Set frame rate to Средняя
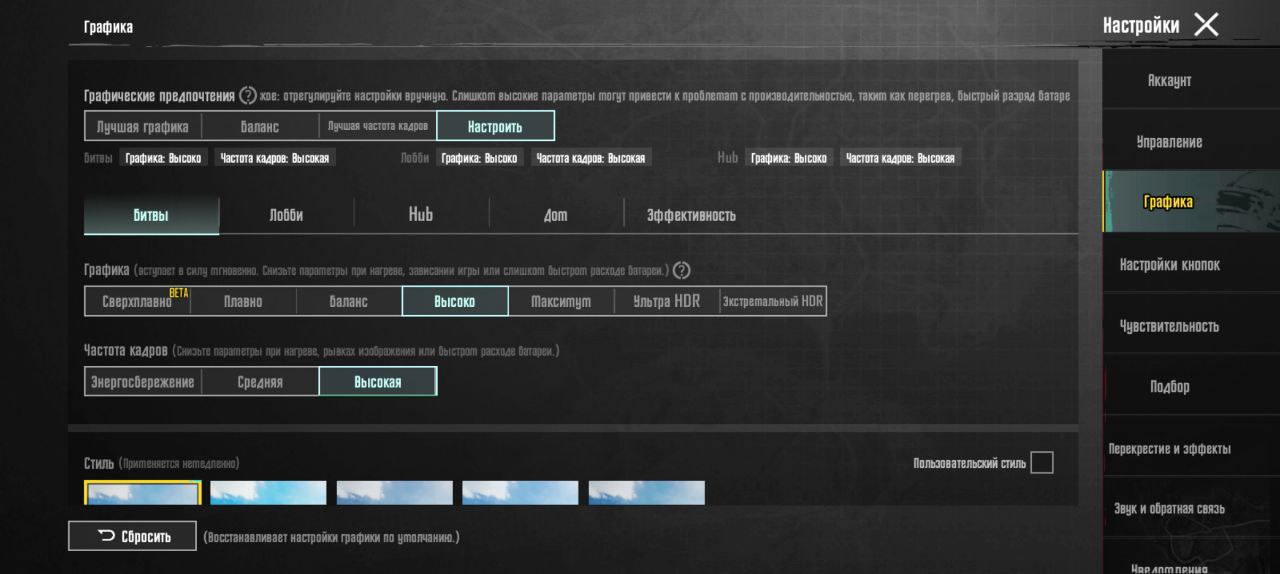Image resolution: width=1280 pixels, height=574 pixels. click(260, 382)
